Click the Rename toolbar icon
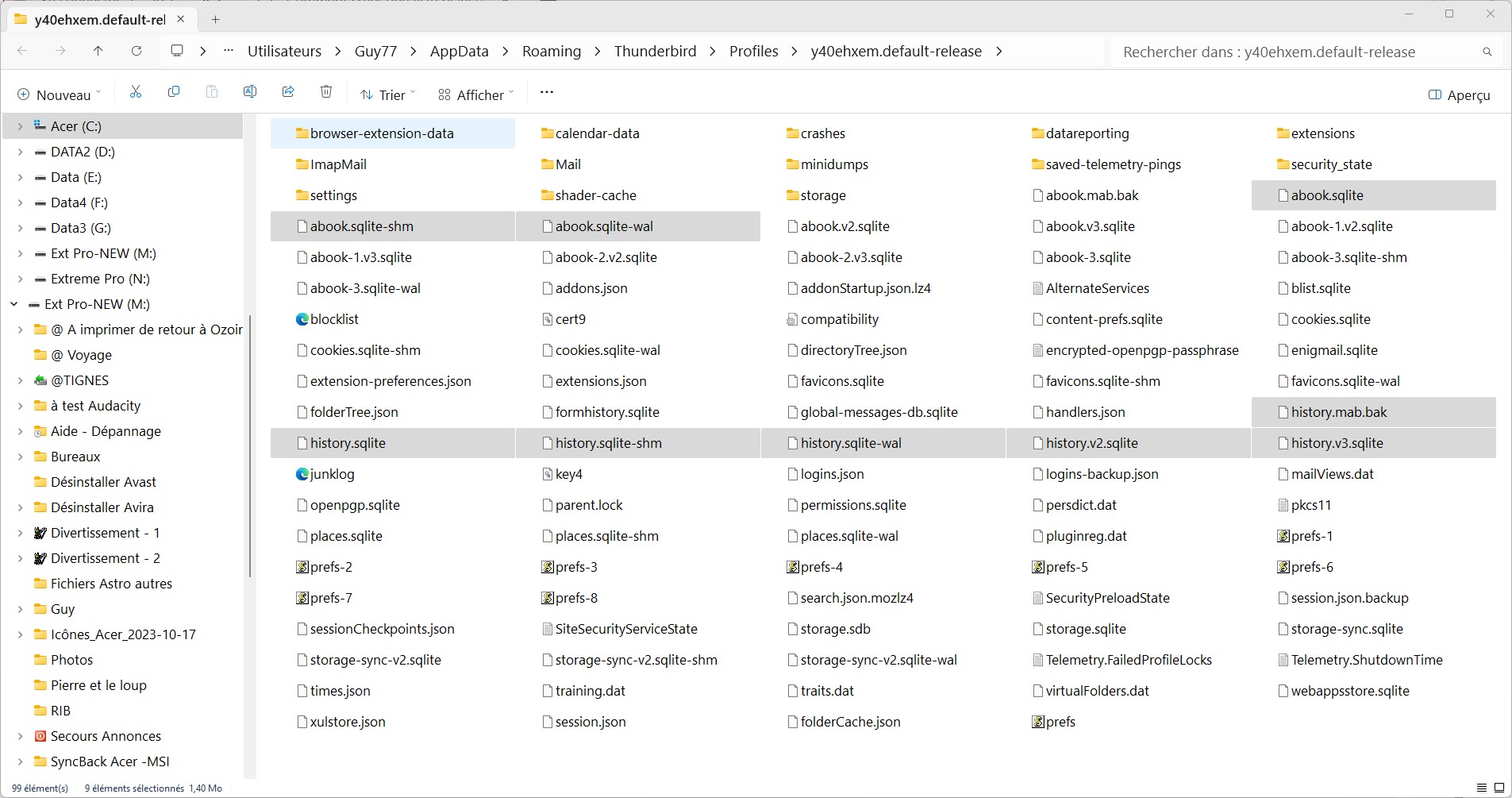The height and width of the screenshot is (798, 1512). 250,93
